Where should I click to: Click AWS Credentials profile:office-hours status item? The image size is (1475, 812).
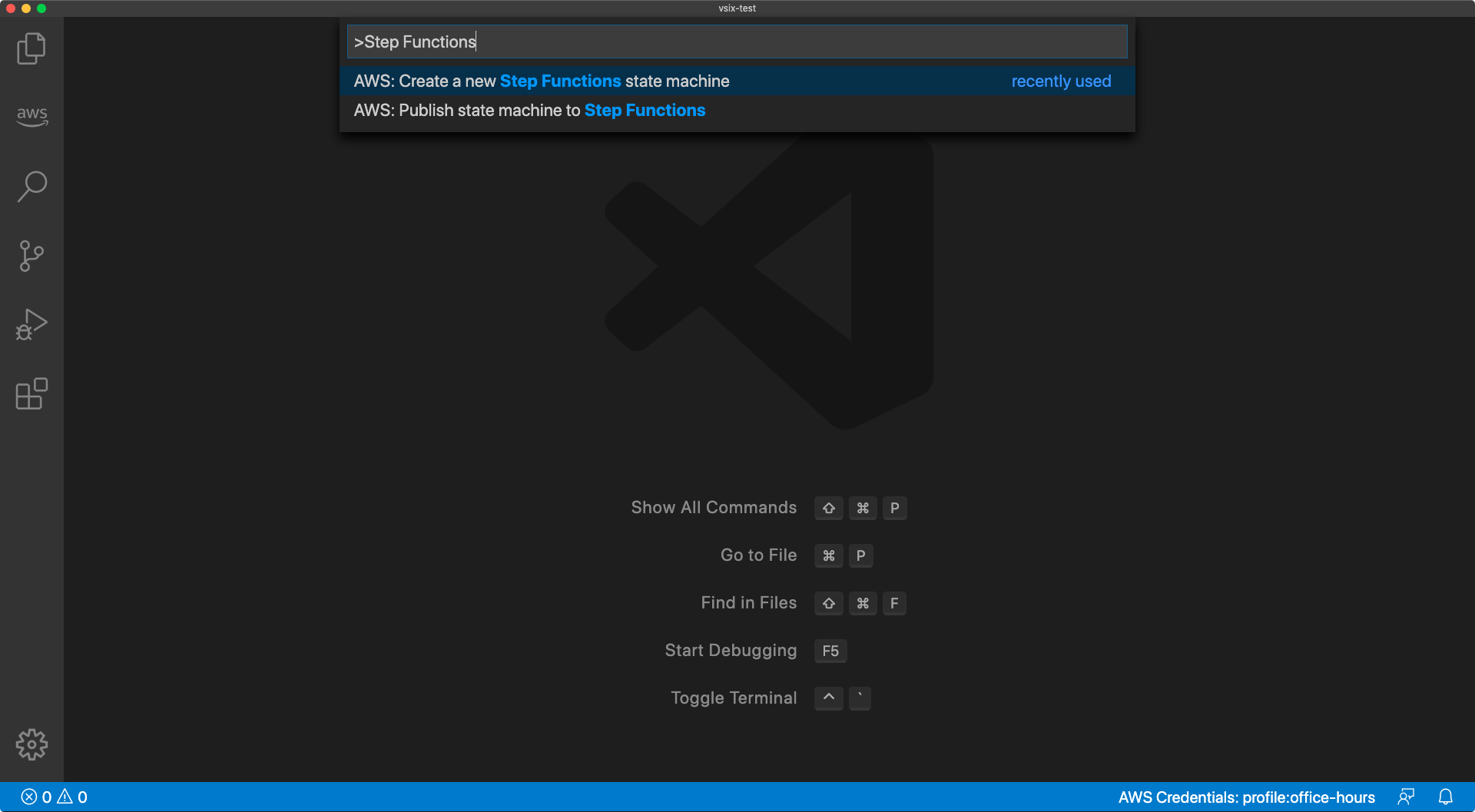tap(1246, 797)
